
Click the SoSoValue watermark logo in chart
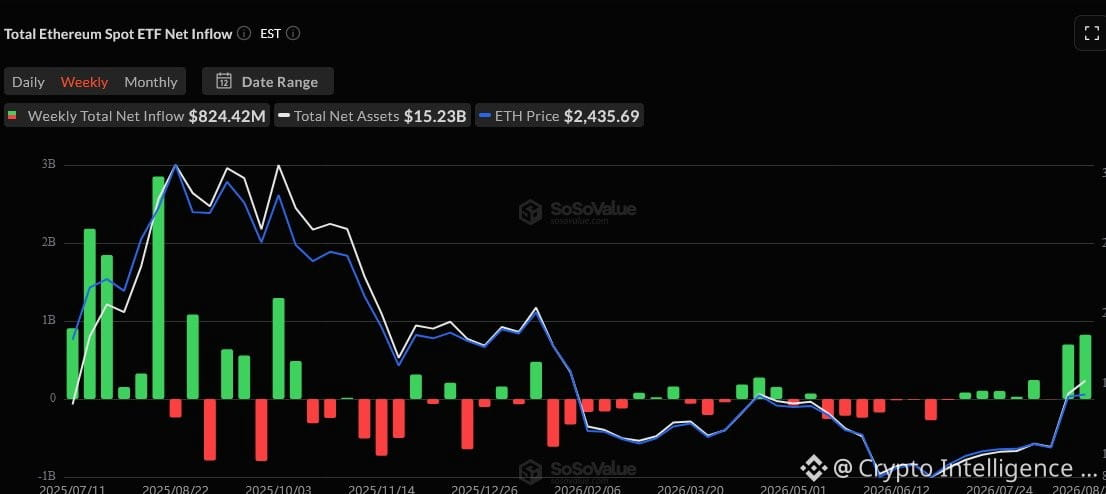click(530, 212)
